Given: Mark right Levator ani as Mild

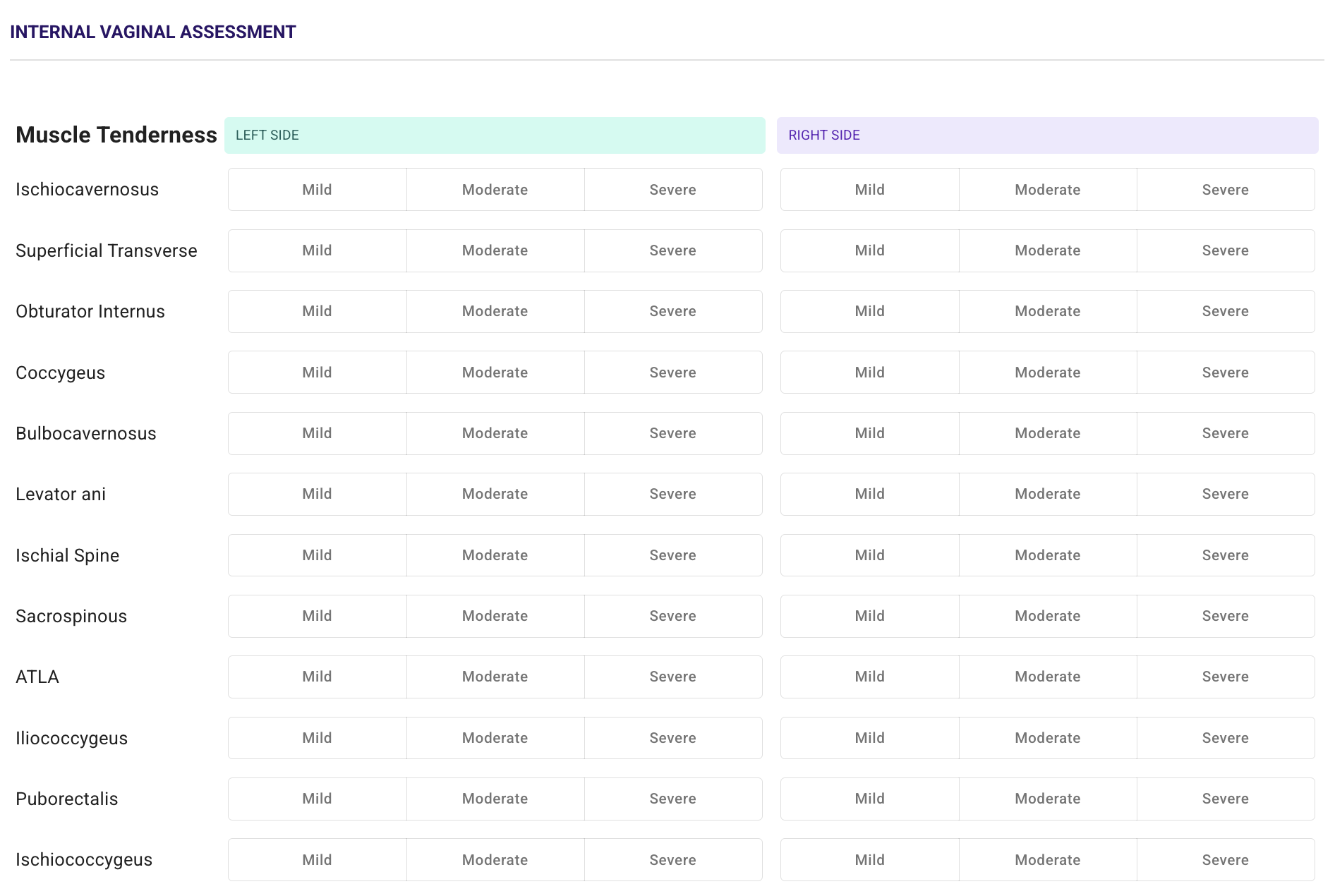Looking at the screenshot, I should 869,494.
